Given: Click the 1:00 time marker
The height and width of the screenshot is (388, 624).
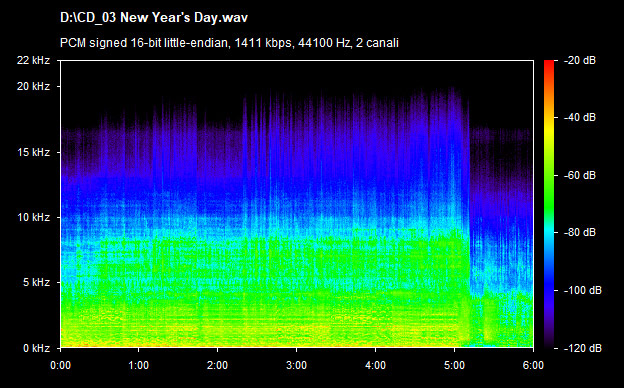Looking at the screenshot, I should [139, 365].
